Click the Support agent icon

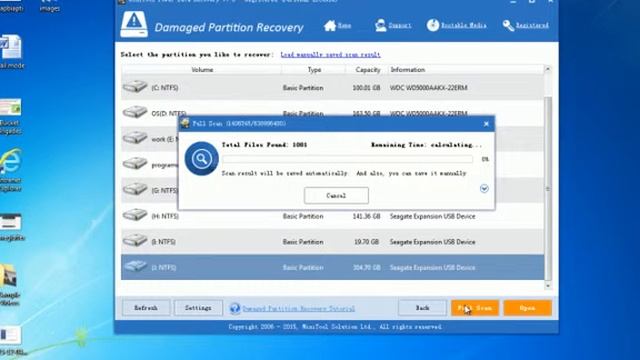(380, 25)
